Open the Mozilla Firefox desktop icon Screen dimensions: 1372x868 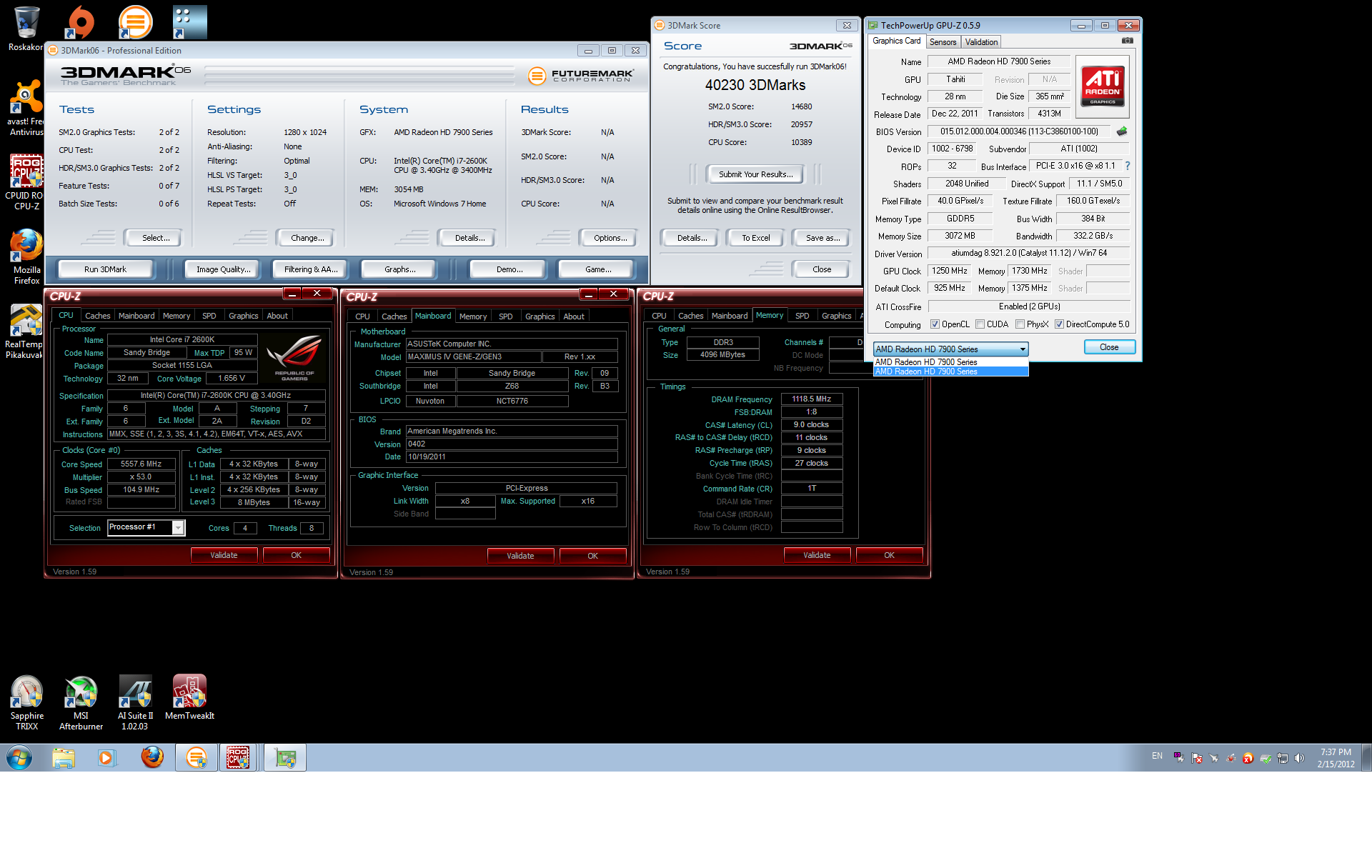(26, 257)
